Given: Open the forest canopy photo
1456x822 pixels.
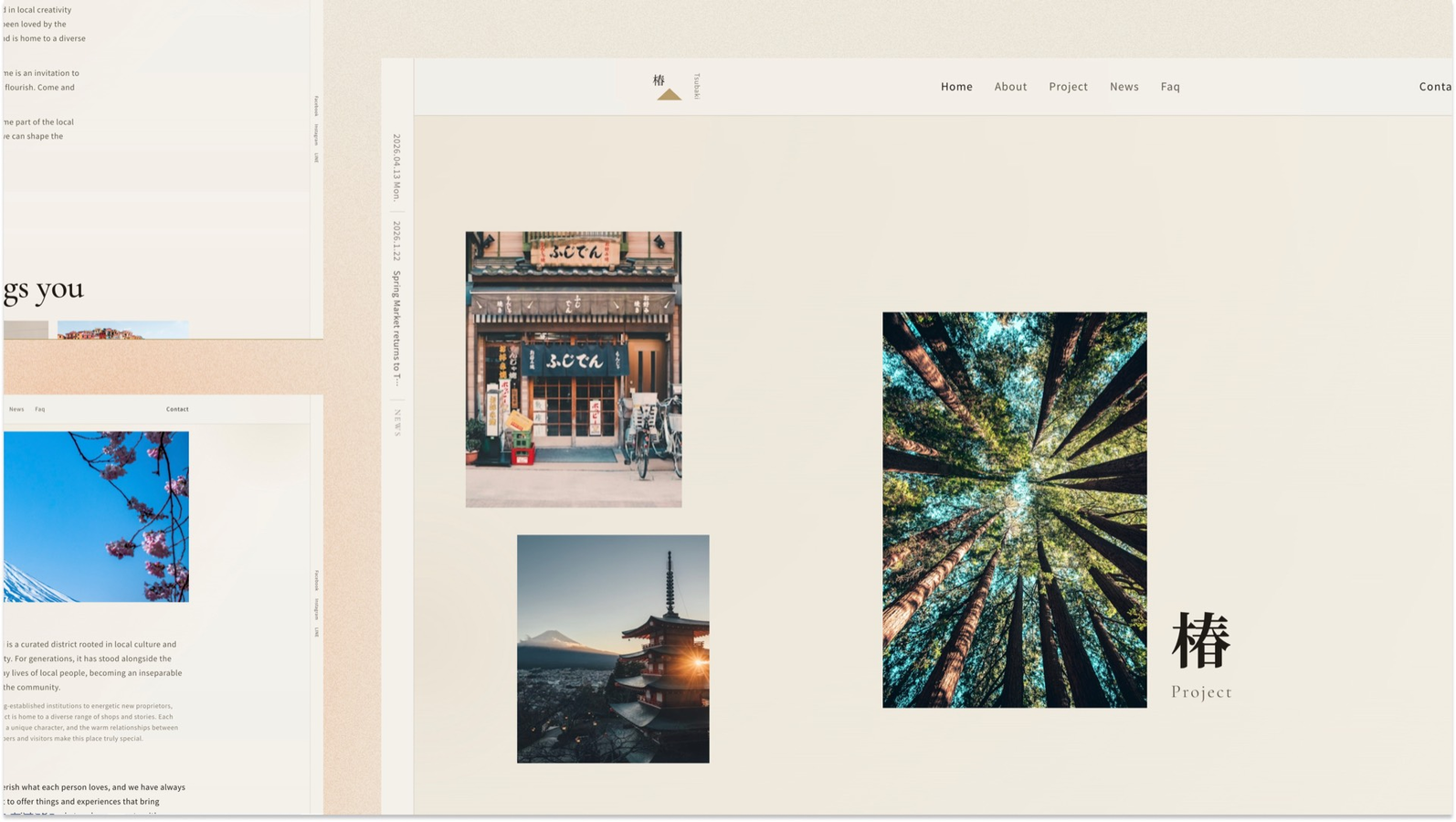Looking at the screenshot, I should pyautogui.click(x=1014, y=510).
